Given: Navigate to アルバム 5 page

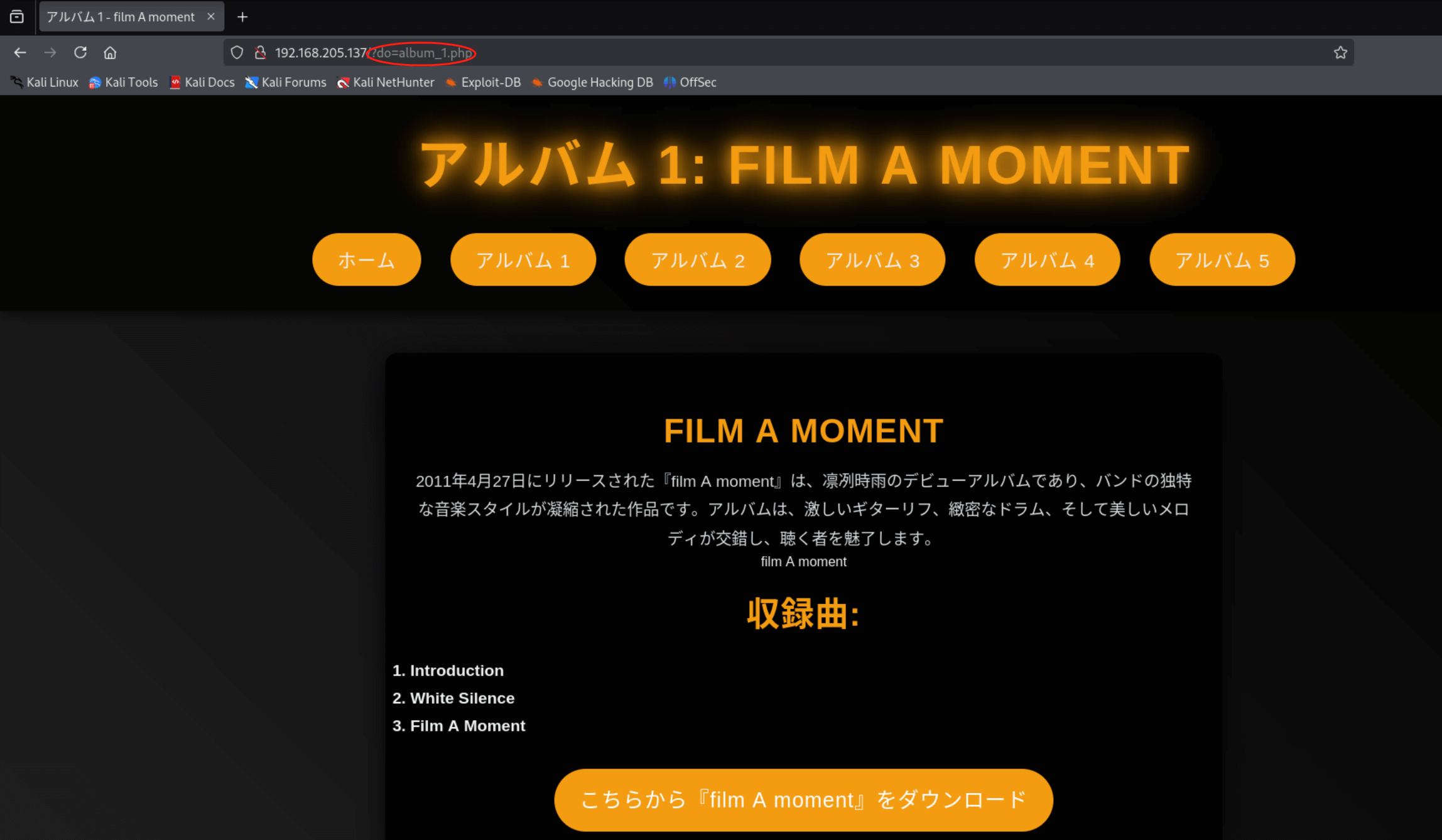Looking at the screenshot, I should pyautogui.click(x=1222, y=260).
